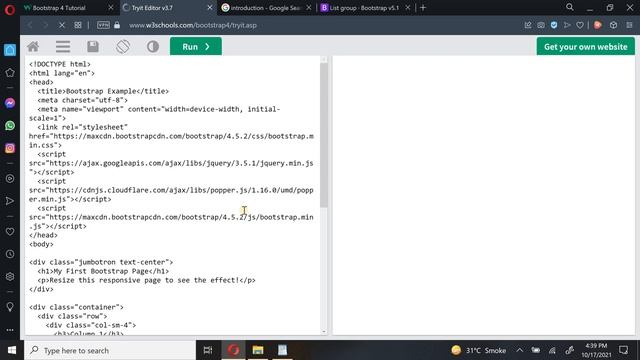Open the Opera menu logo

[10, 9]
